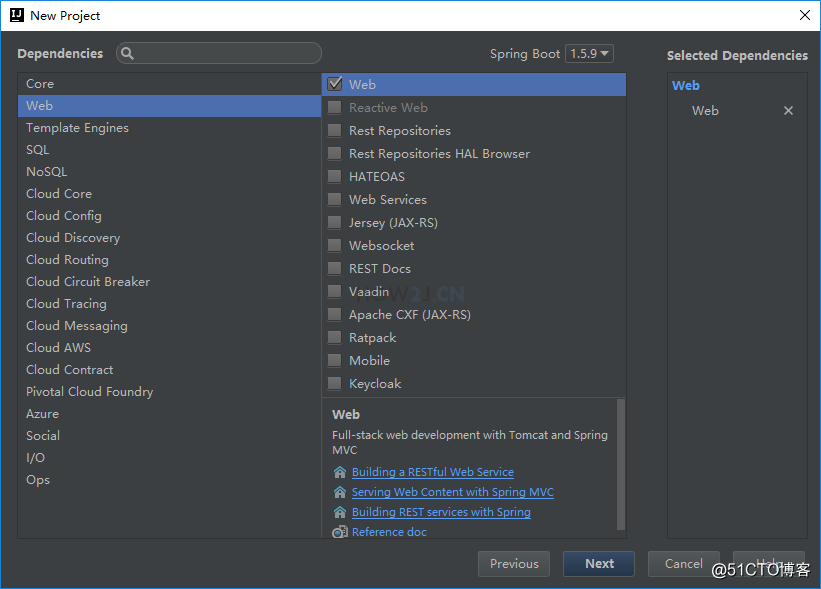Screen dimensions: 821x589
Task: Click the Web group heading in Selected Dependencies
Action: point(685,85)
